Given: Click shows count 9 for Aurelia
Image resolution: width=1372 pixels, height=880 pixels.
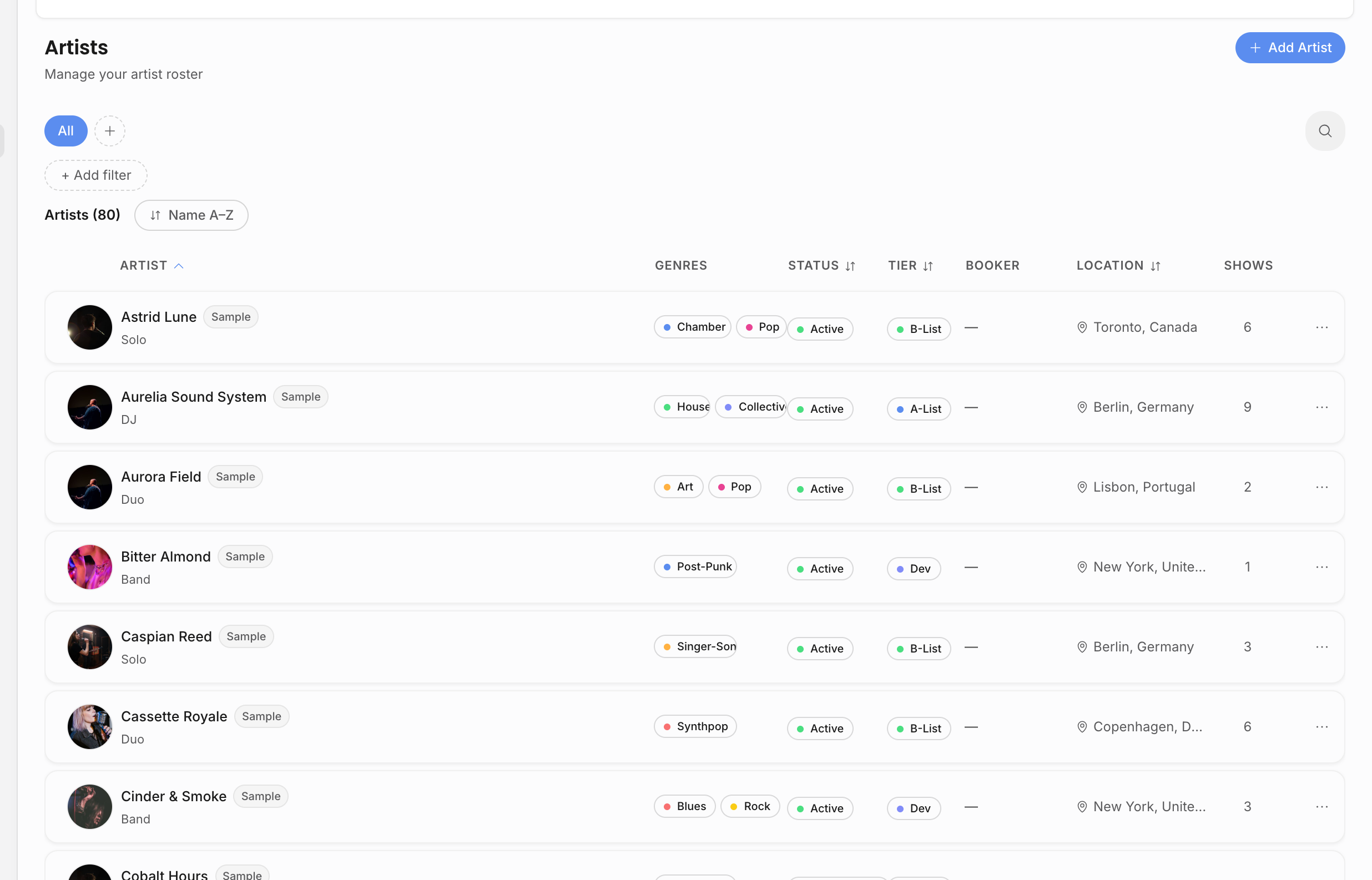Looking at the screenshot, I should (1247, 407).
